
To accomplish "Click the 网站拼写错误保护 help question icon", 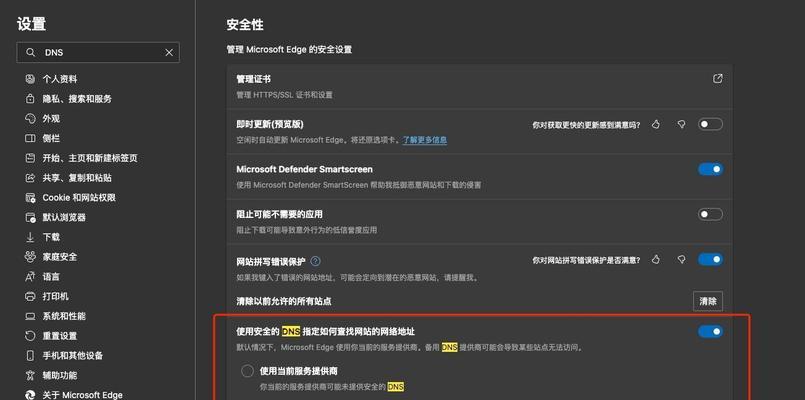I will click(316, 261).
